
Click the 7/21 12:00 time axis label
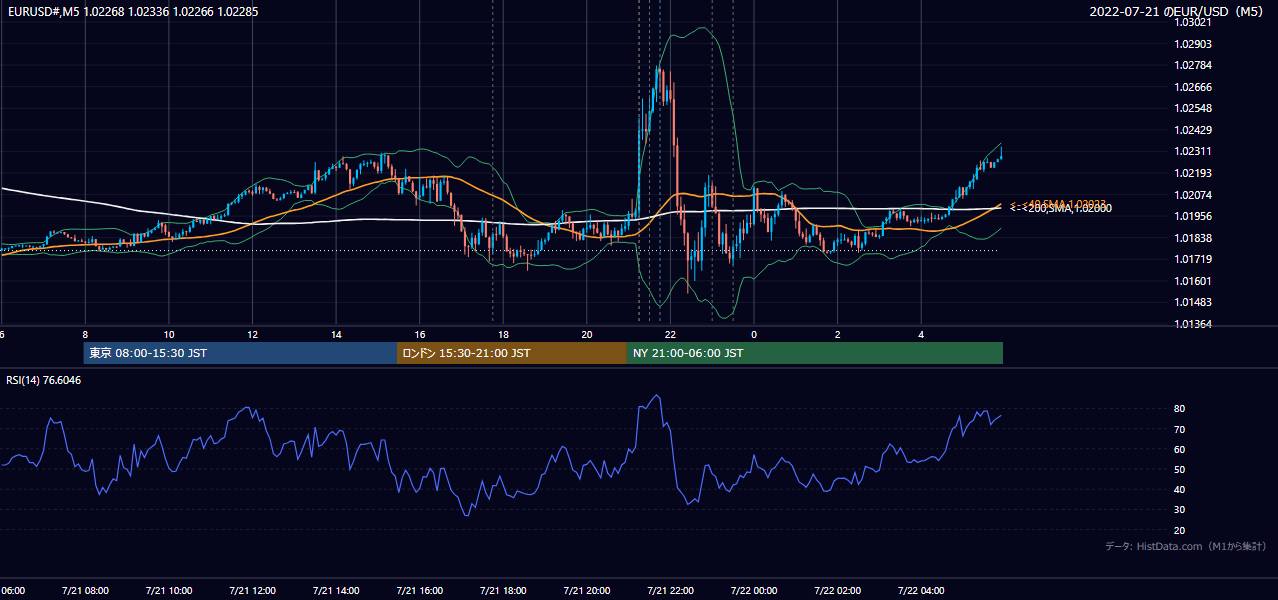point(252,591)
